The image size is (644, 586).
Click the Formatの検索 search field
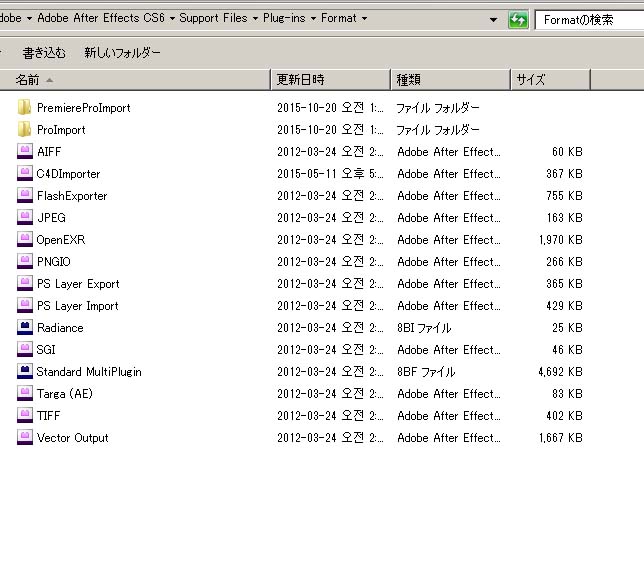(x=590, y=20)
